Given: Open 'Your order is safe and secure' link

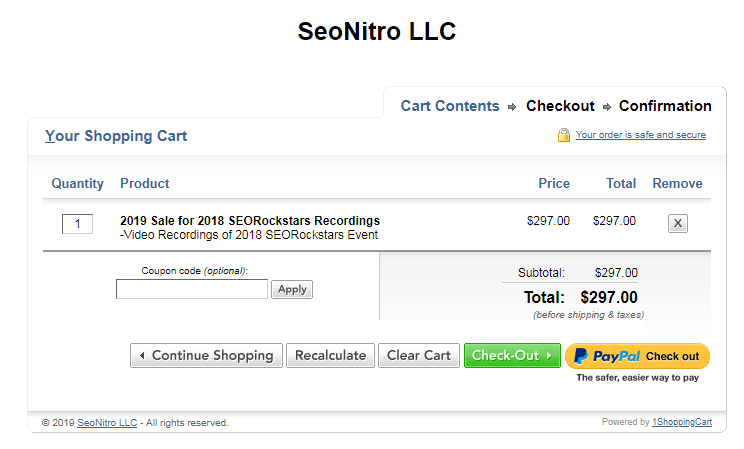Looking at the screenshot, I should [640, 135].
